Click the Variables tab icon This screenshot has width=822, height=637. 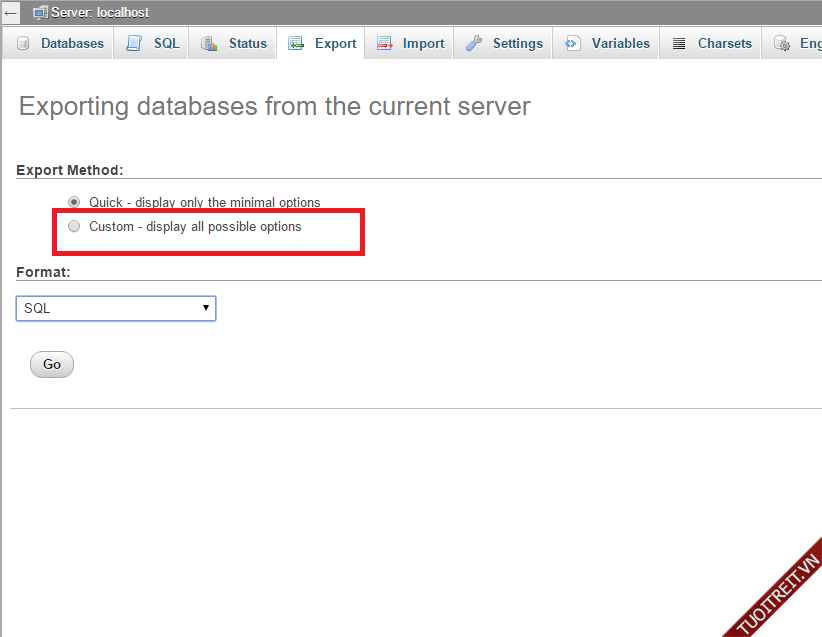tap(572, 44)
